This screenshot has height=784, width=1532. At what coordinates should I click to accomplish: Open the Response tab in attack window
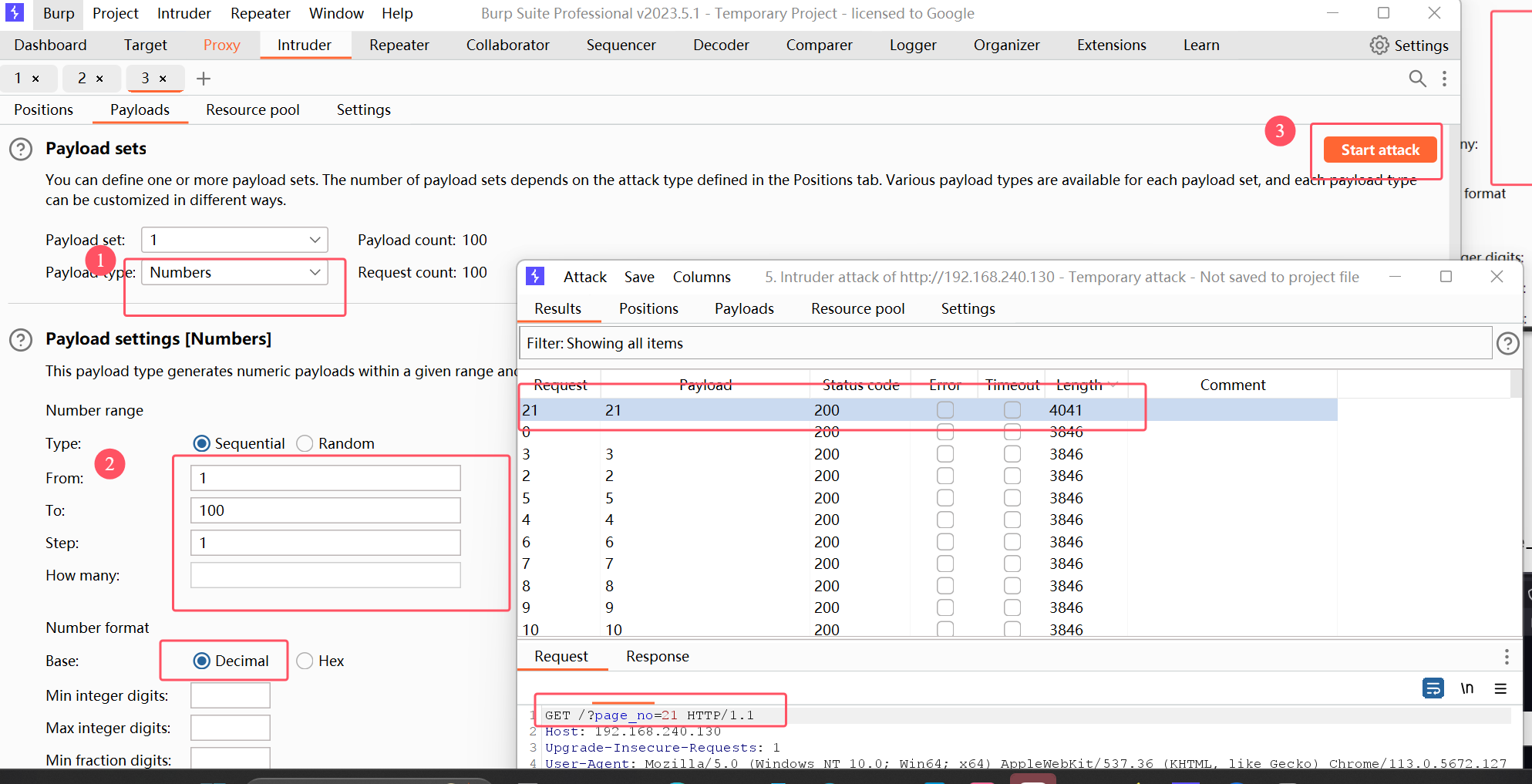657,656
